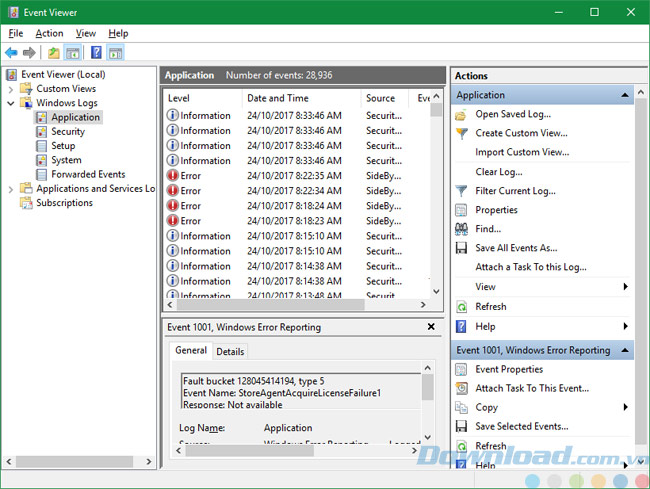This screenshot has height=489, width=650.
Task: Collapse the Application section in Actions pane
Action: (626, 95)
